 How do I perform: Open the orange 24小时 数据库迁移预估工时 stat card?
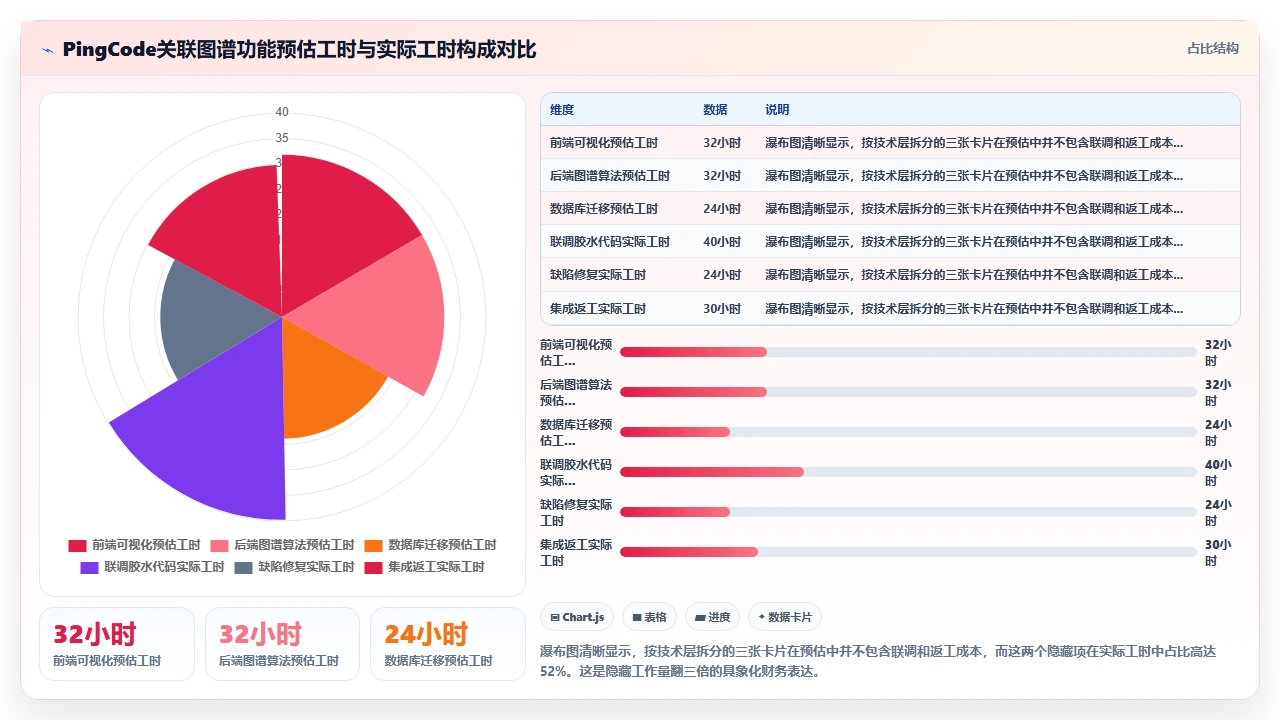(448, 644)
